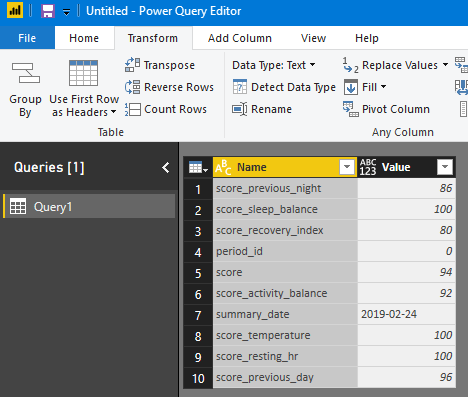Image resolution: width=468 pixels, height=397 pixels.
Task: Open the File tab
Action: coord(27,38)
